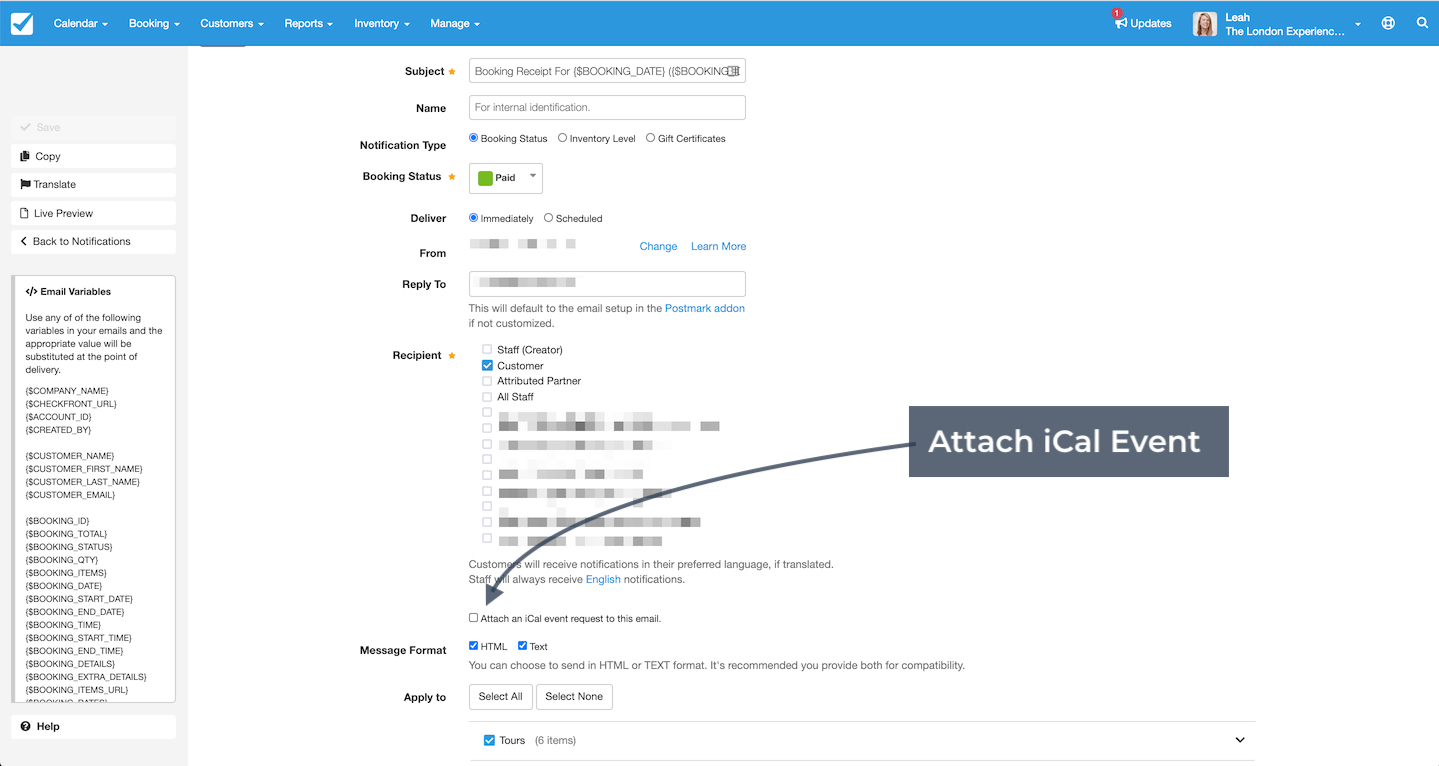Uncheck the Customer recipient
The image size is (1439, 766).
pyautogui.click(x=487, y=366)
